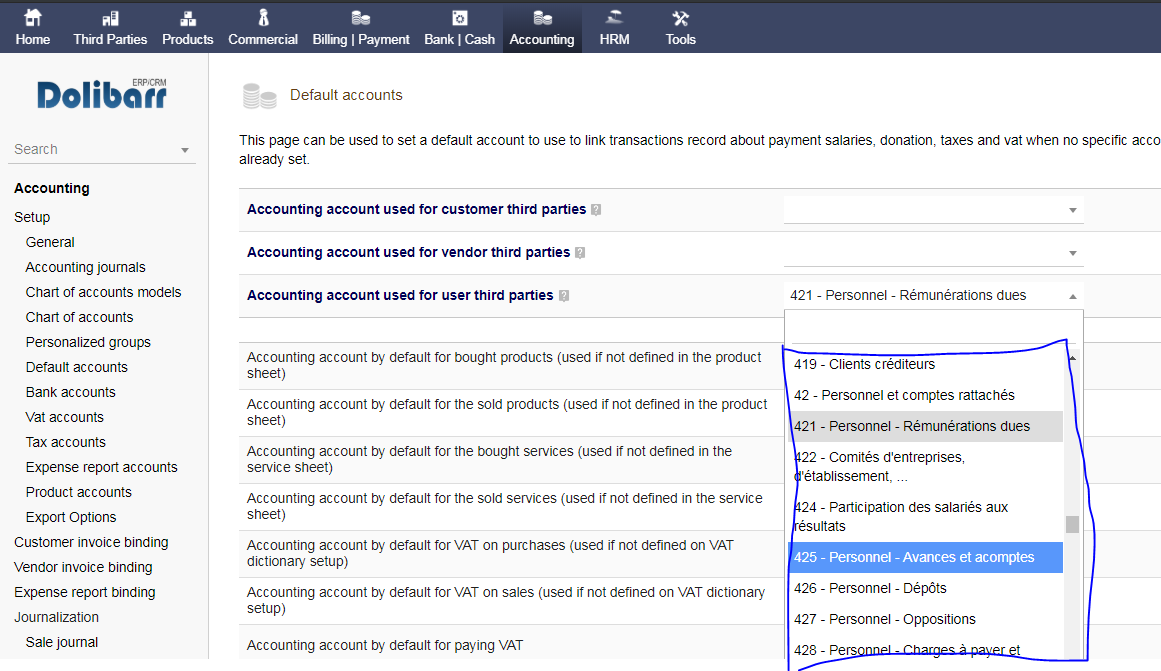The image size is (1161, 671).
Task: Open Third Parties module icon
Action: [x=110, y=18]
